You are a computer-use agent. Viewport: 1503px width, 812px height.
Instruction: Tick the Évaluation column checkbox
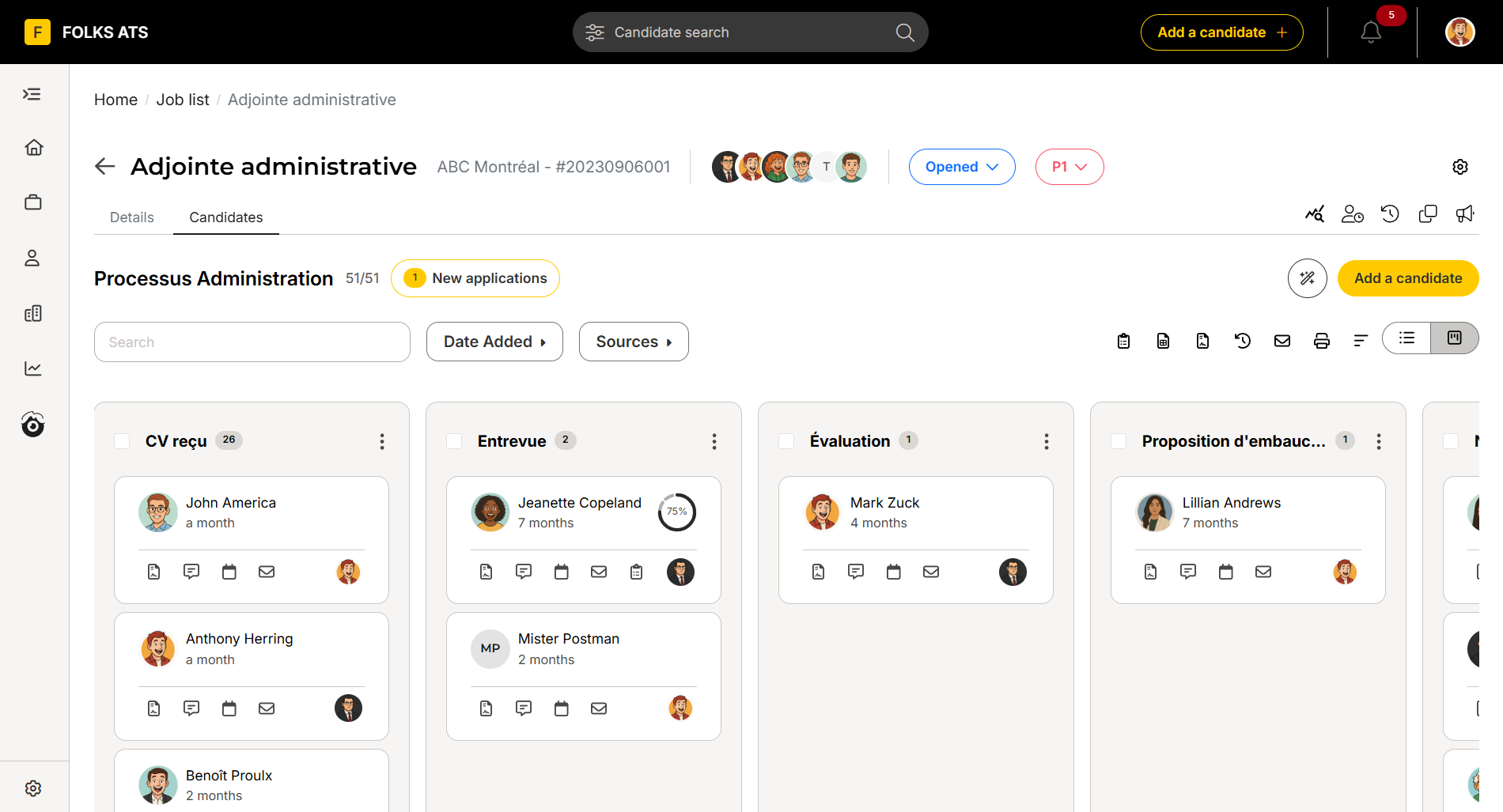[786, 441]
